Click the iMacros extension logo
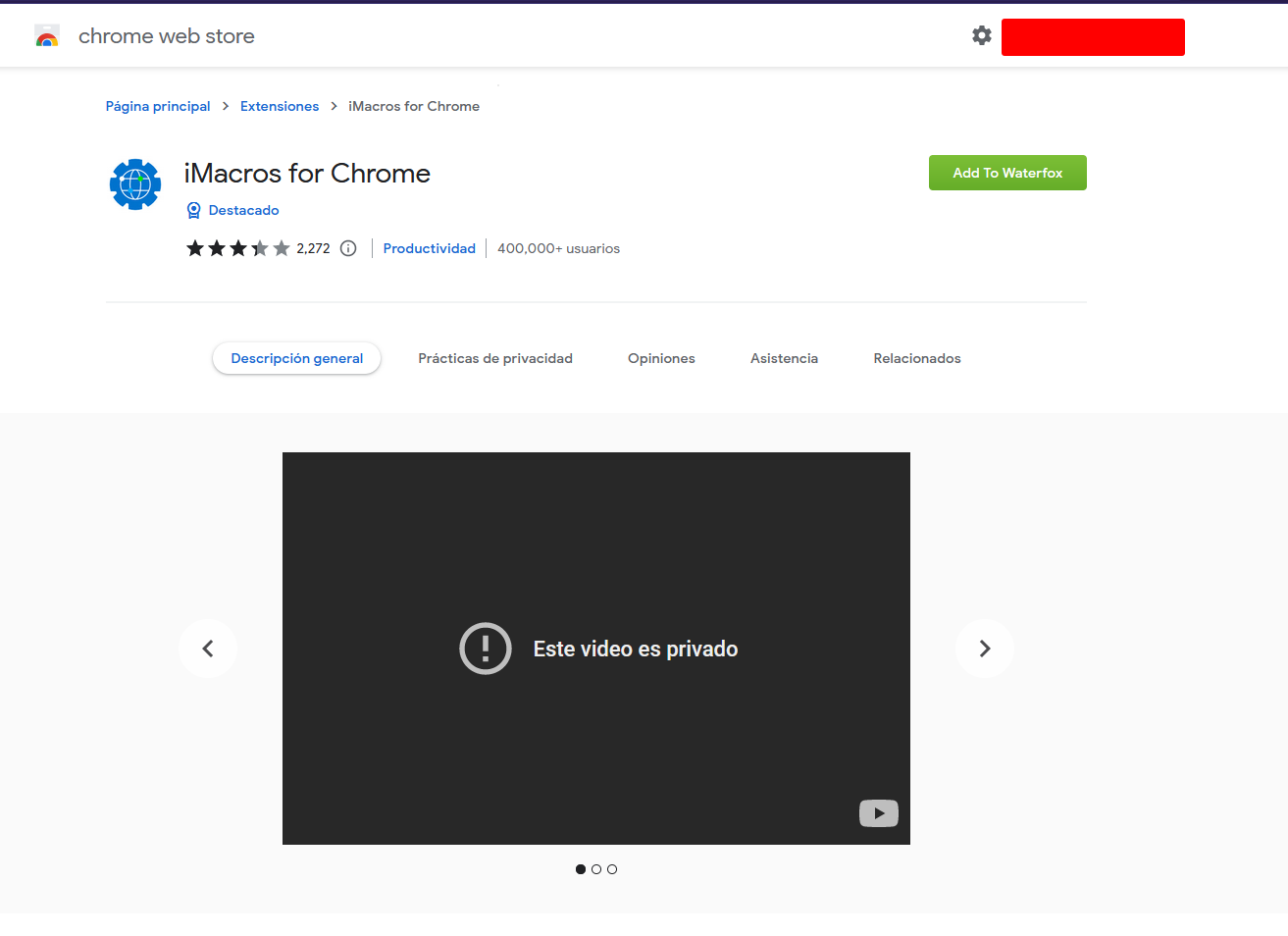 pyautogui.click(x=134, y=183)
